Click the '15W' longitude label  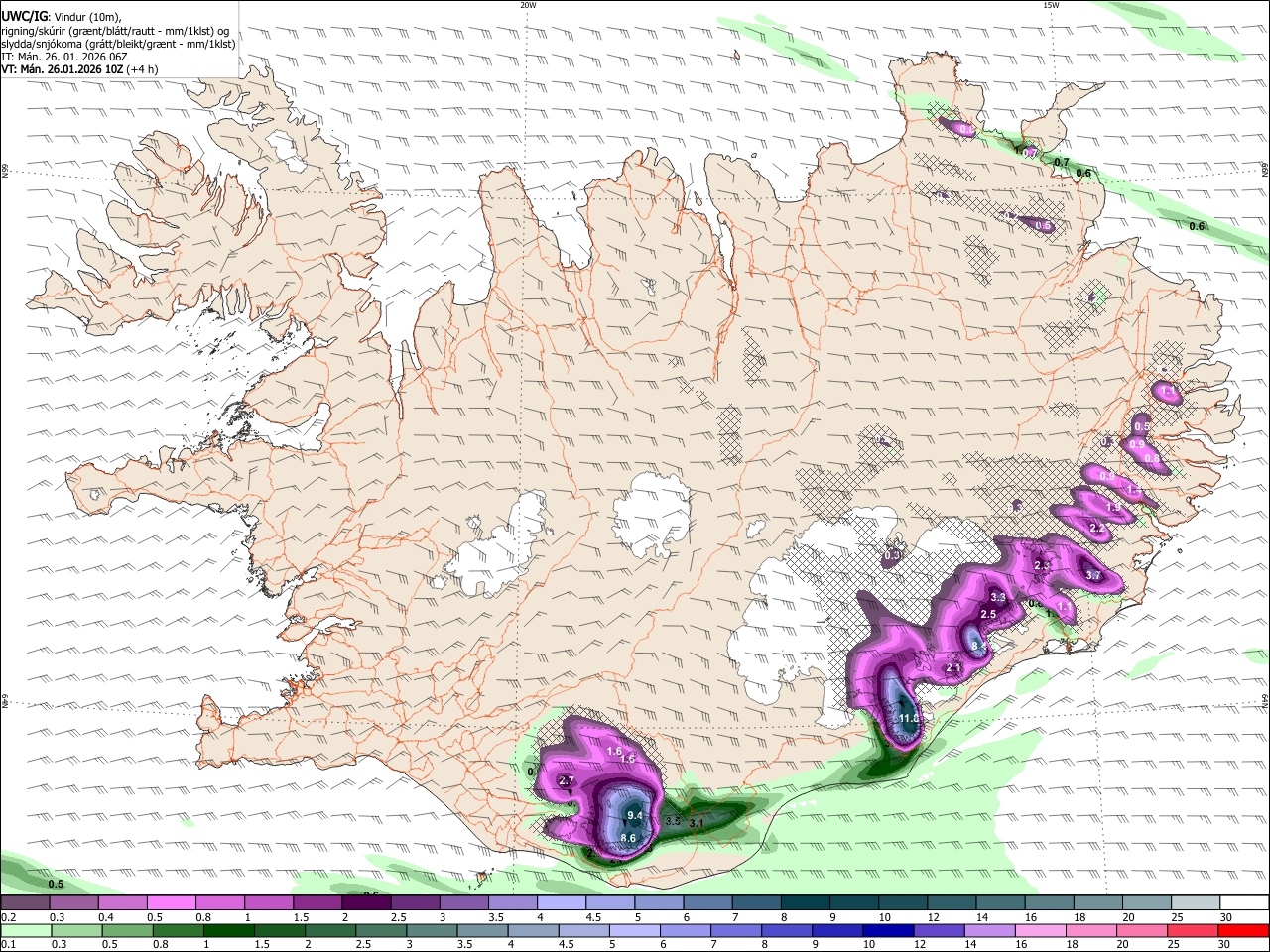coord(1050,5)
